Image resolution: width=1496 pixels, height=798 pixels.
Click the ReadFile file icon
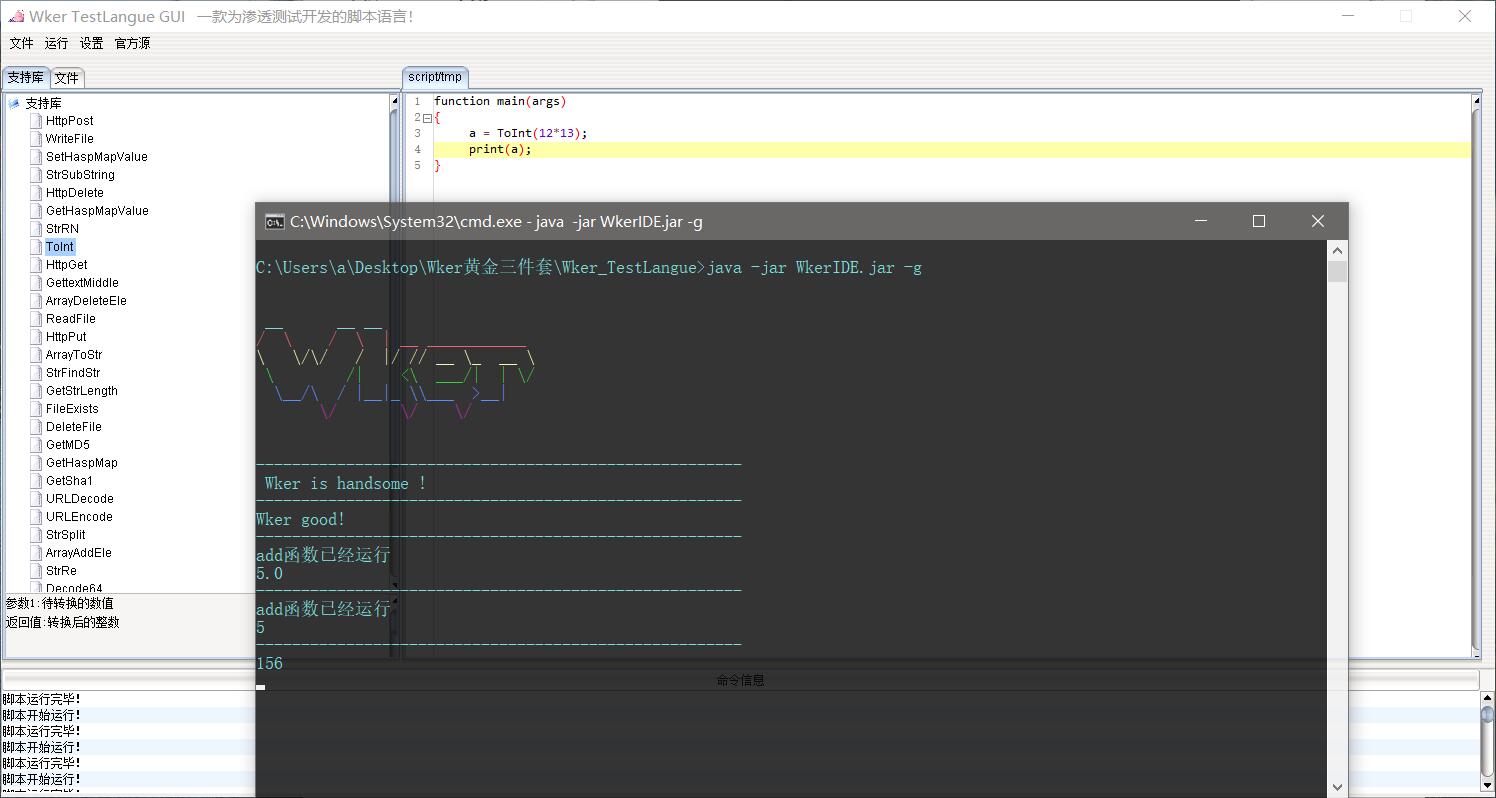click(x=36, y=319)
